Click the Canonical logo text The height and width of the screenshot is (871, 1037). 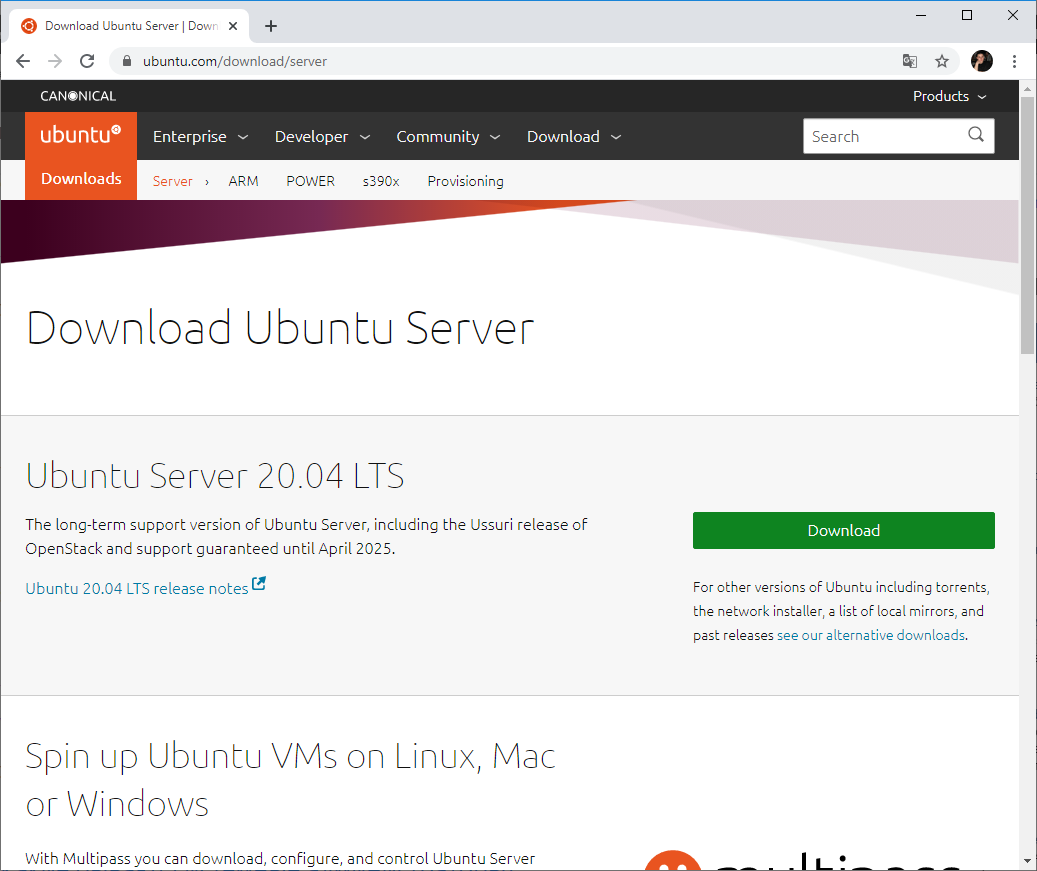point(78,96)
